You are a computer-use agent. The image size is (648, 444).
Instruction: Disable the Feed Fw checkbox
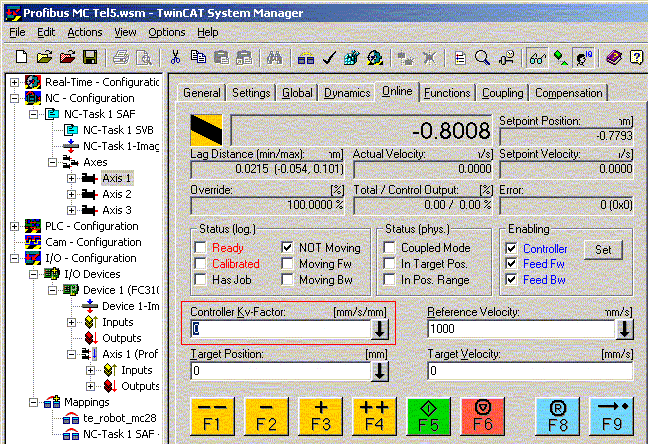coord(511,264)
